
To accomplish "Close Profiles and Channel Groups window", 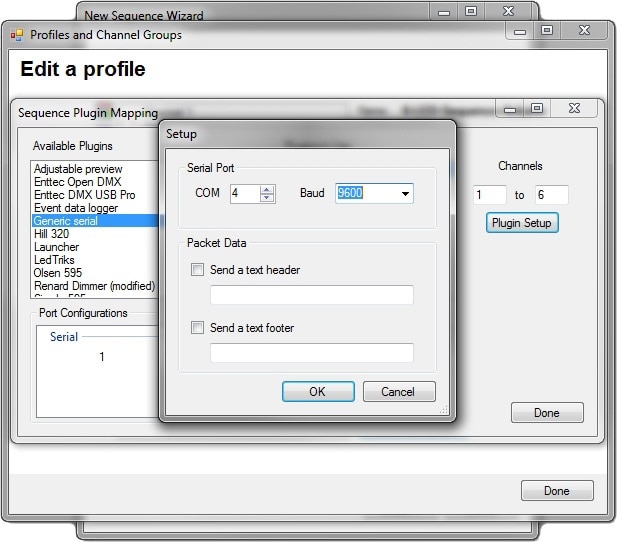I will tap(584, 31).
